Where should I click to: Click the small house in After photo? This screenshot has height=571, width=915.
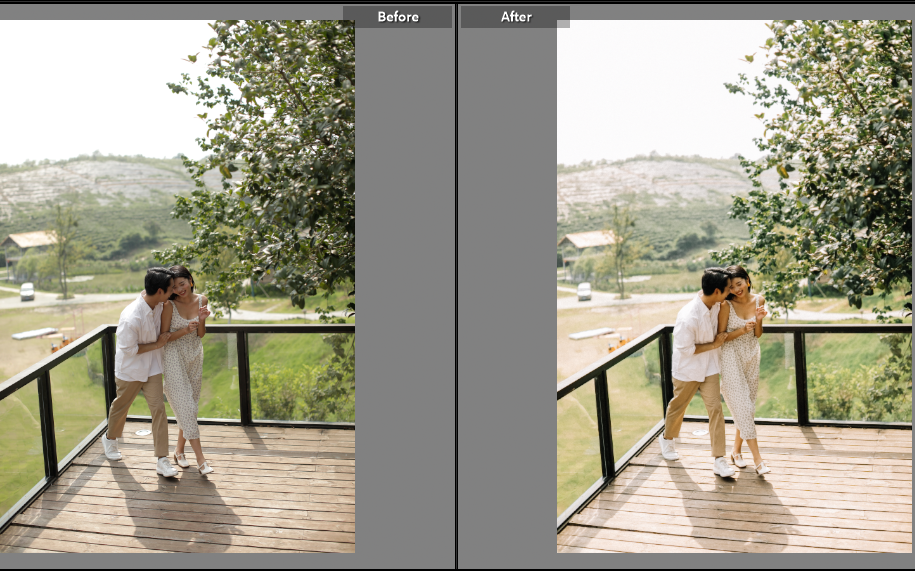click(586, 241)
